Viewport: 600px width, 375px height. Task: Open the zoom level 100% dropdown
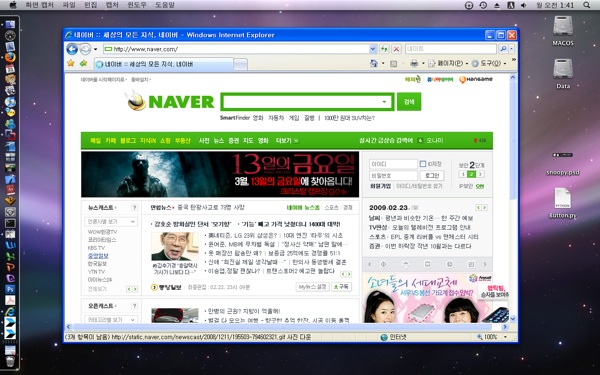click(x=505, y=337)
